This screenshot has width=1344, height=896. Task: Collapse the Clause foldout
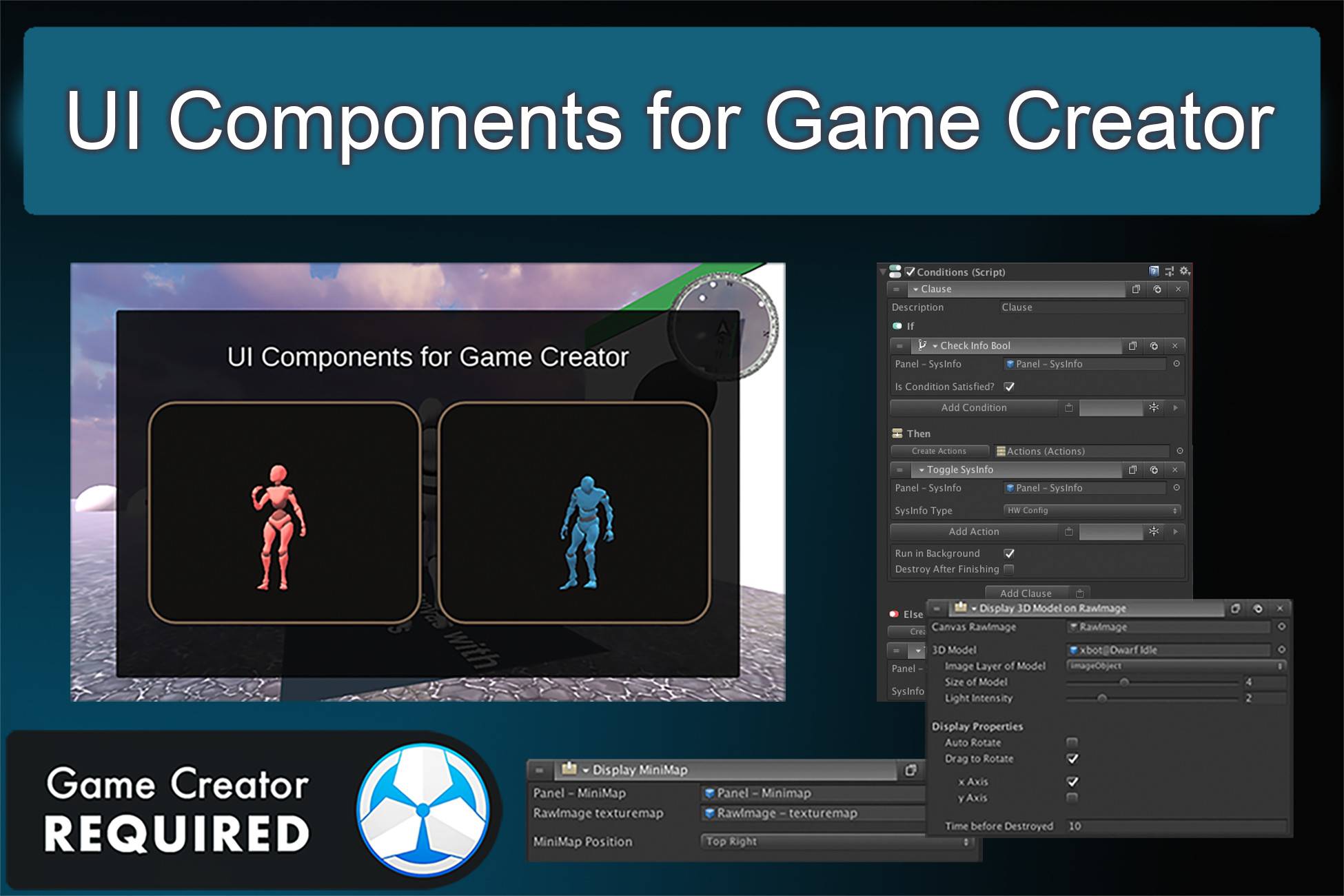point(915,289)
